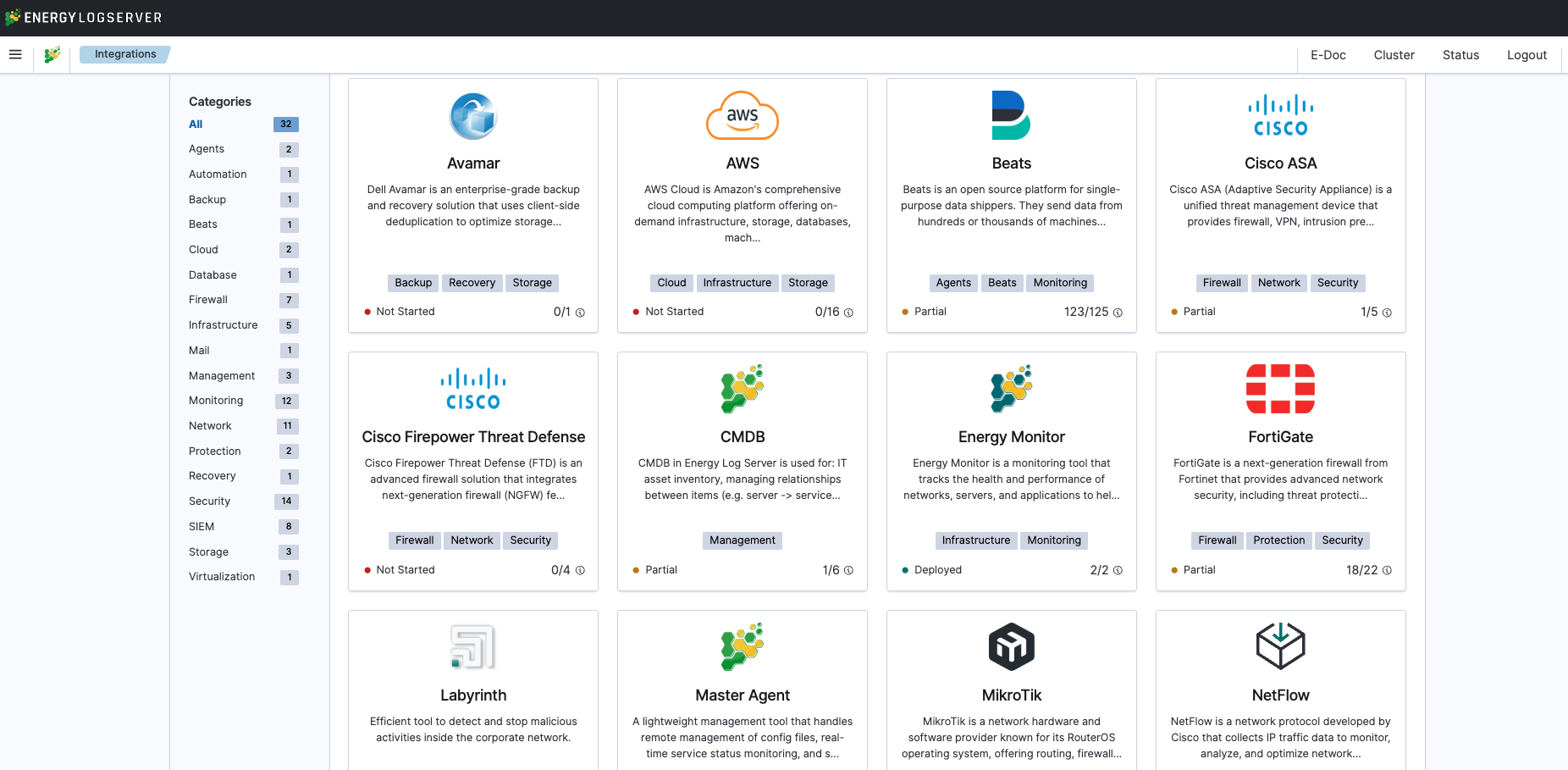Image resolution: width=1568 pixels, height=770 pixels.
Task: Click the Cloud tag on AWS card
Action: point(671,283)
